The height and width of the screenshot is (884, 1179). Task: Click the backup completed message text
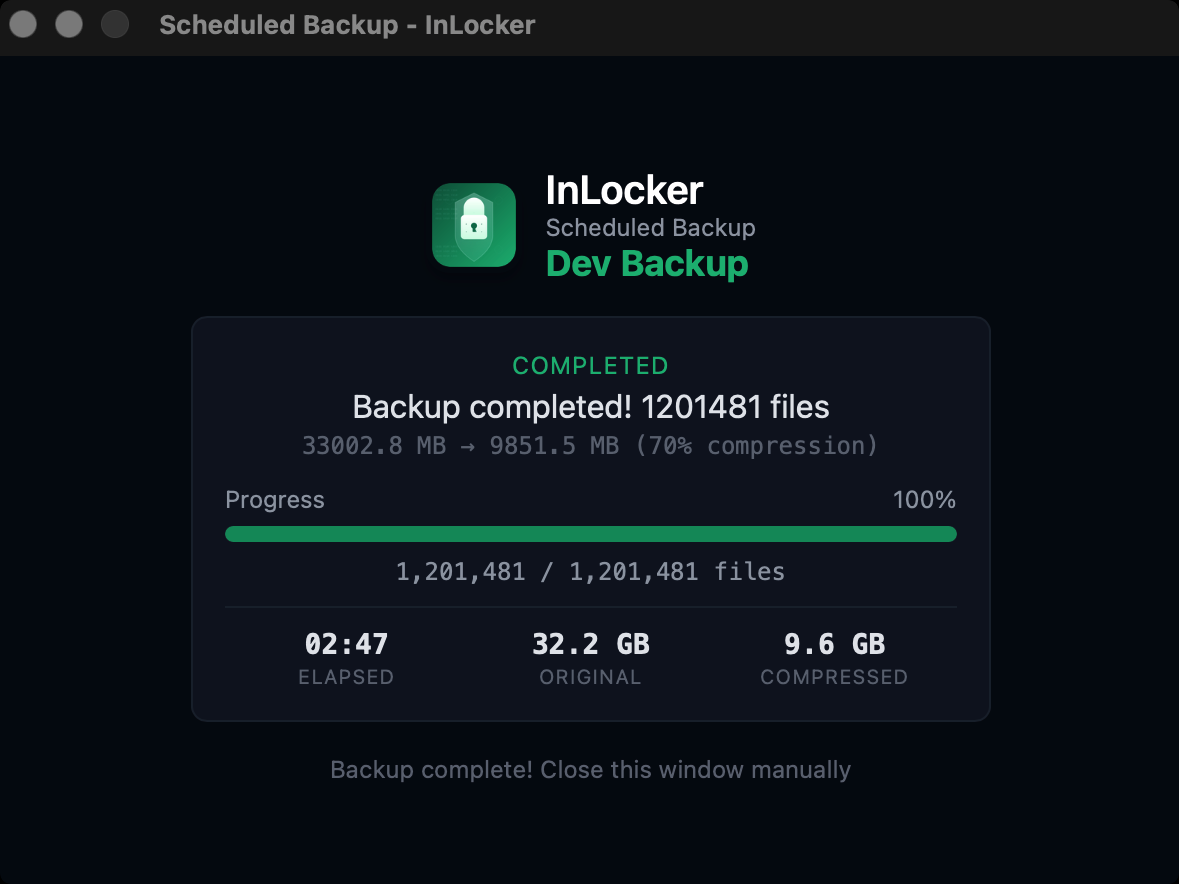pyautogui.click(x=590, y=407)
